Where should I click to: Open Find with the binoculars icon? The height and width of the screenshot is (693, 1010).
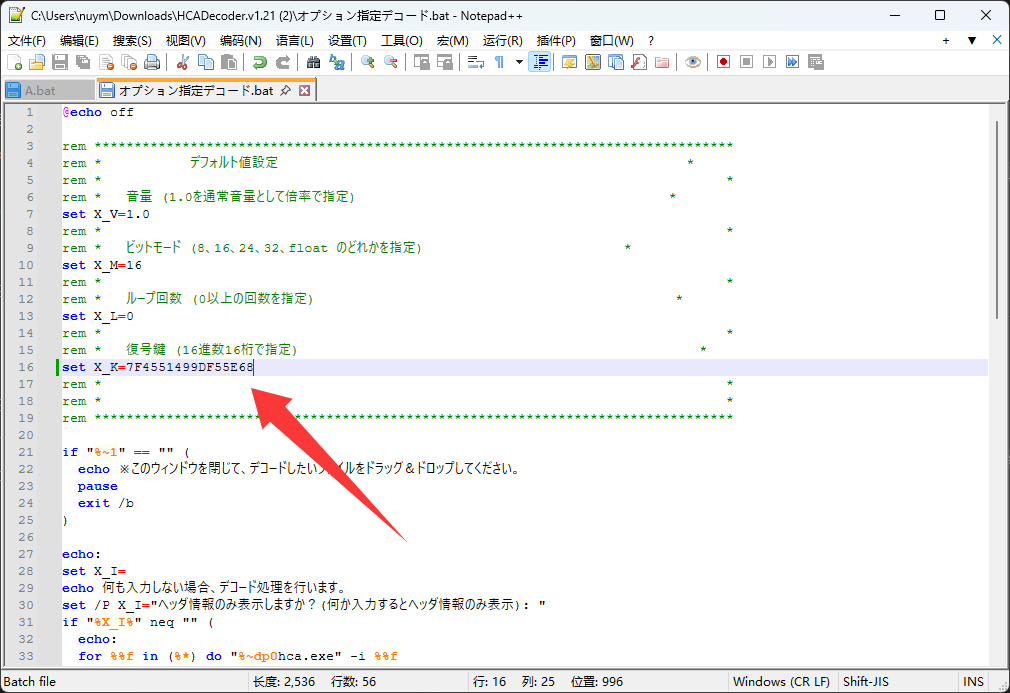tap(313, 62)
